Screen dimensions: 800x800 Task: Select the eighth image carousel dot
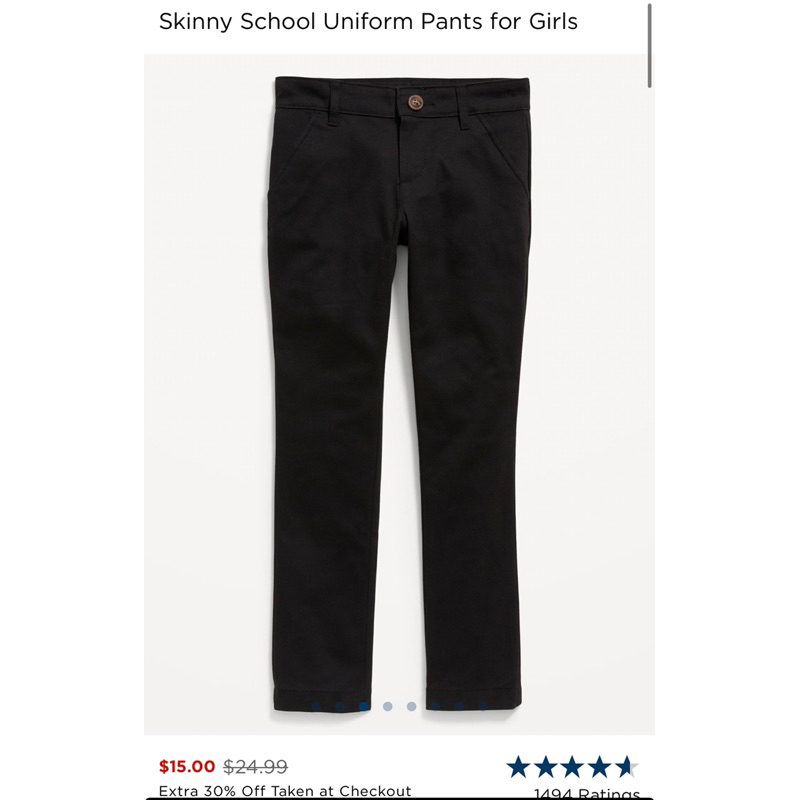coord(484,706)
